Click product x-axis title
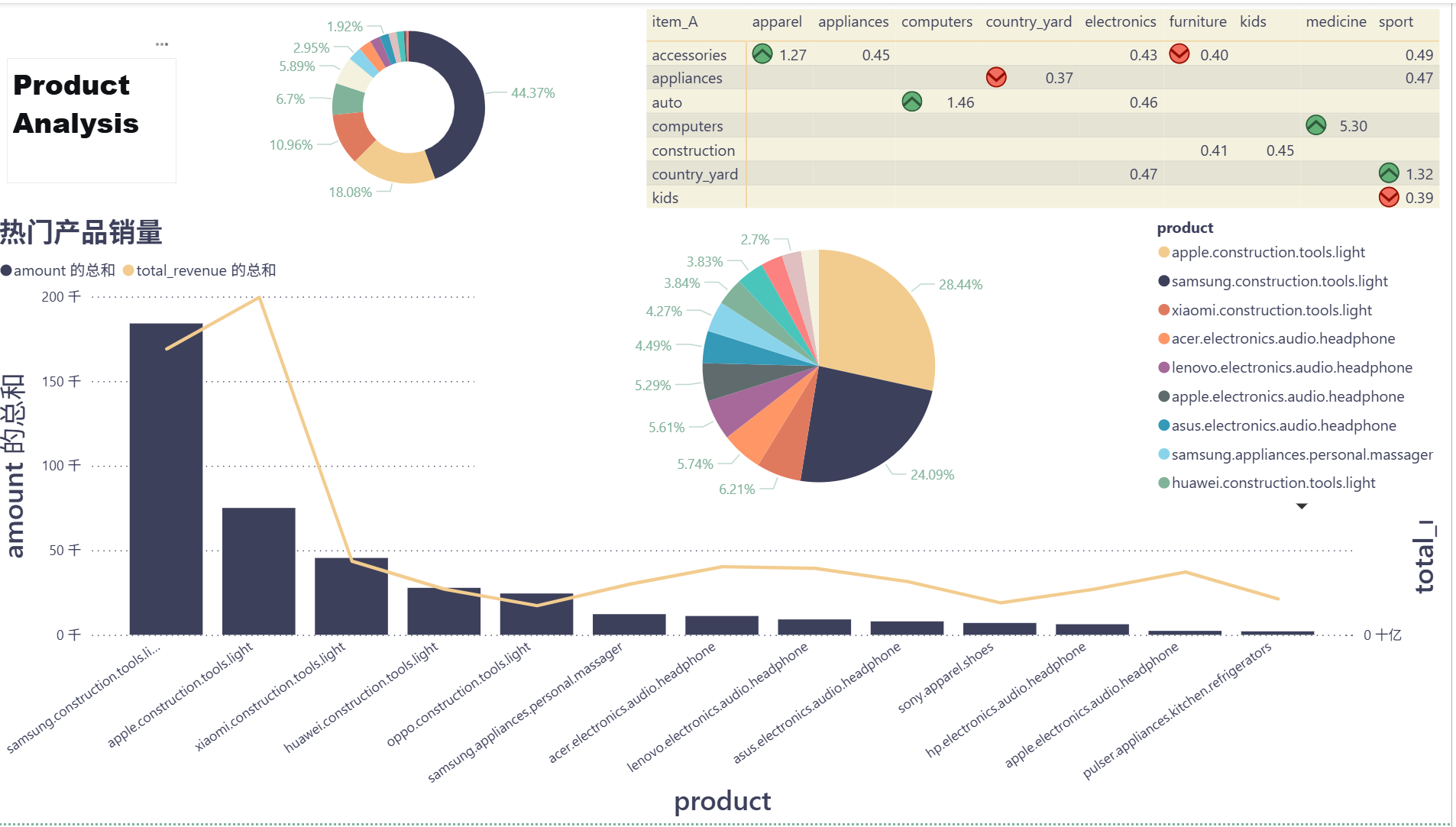 (722, 801)
